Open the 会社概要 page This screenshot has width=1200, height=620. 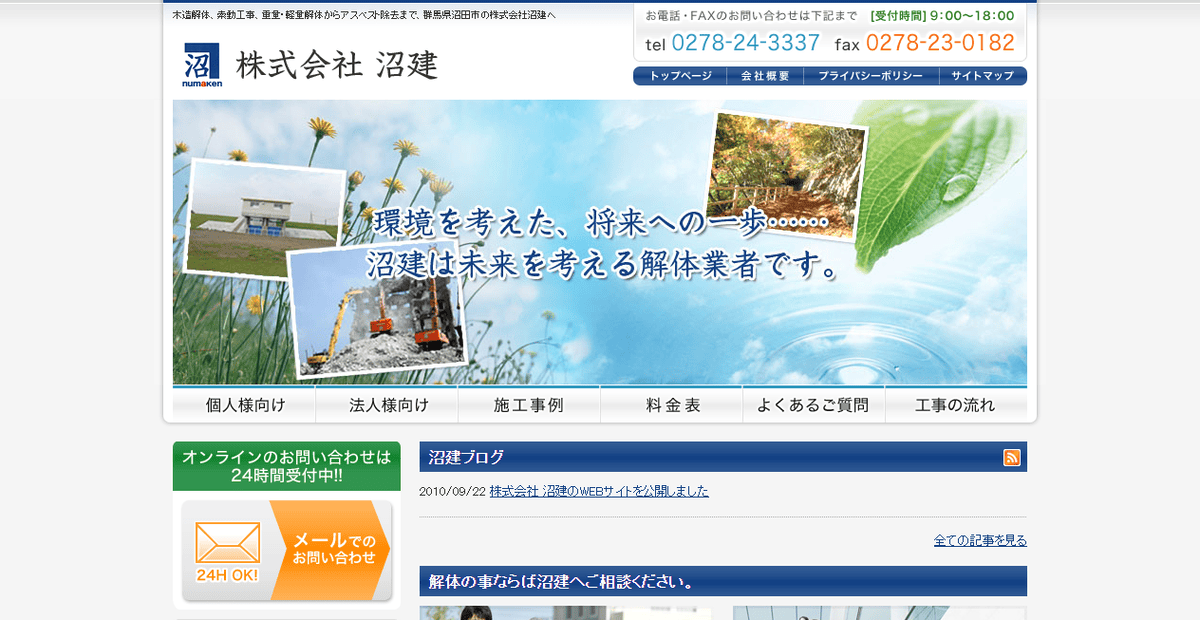pos(765,75)
